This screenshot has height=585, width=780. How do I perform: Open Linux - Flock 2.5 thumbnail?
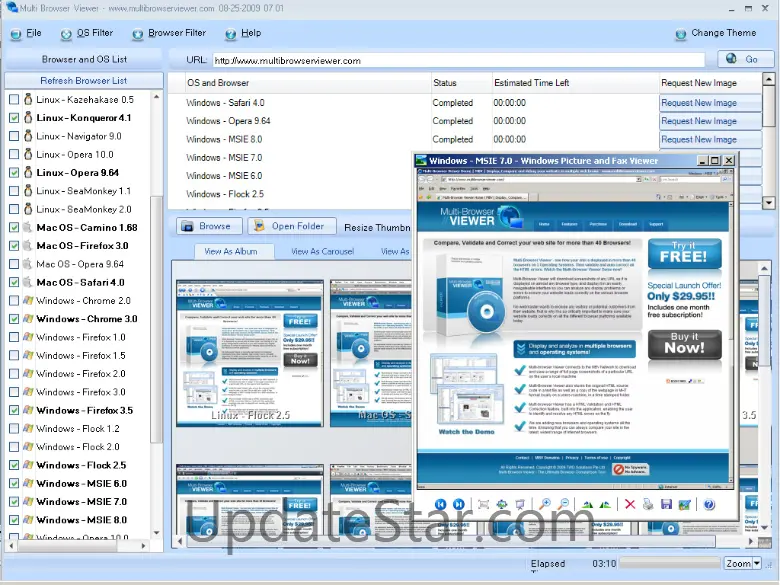250,353
